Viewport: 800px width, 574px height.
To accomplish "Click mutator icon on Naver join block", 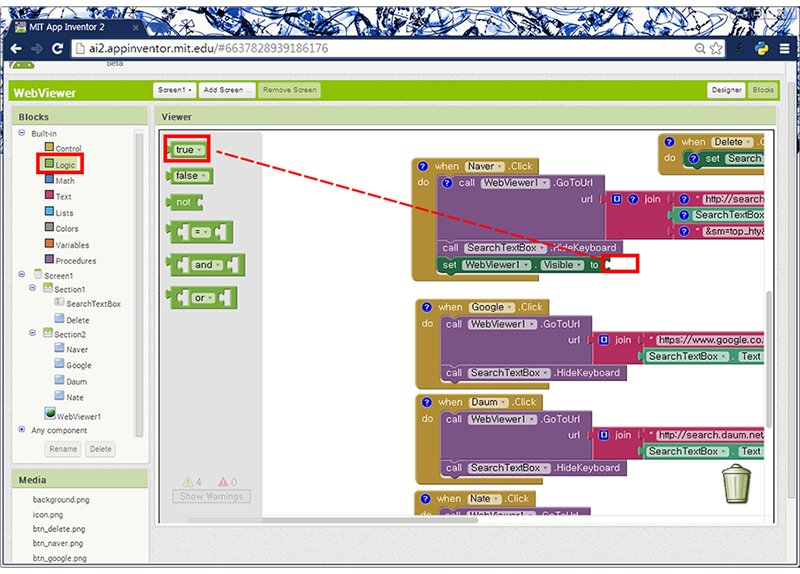I will 616,199.
